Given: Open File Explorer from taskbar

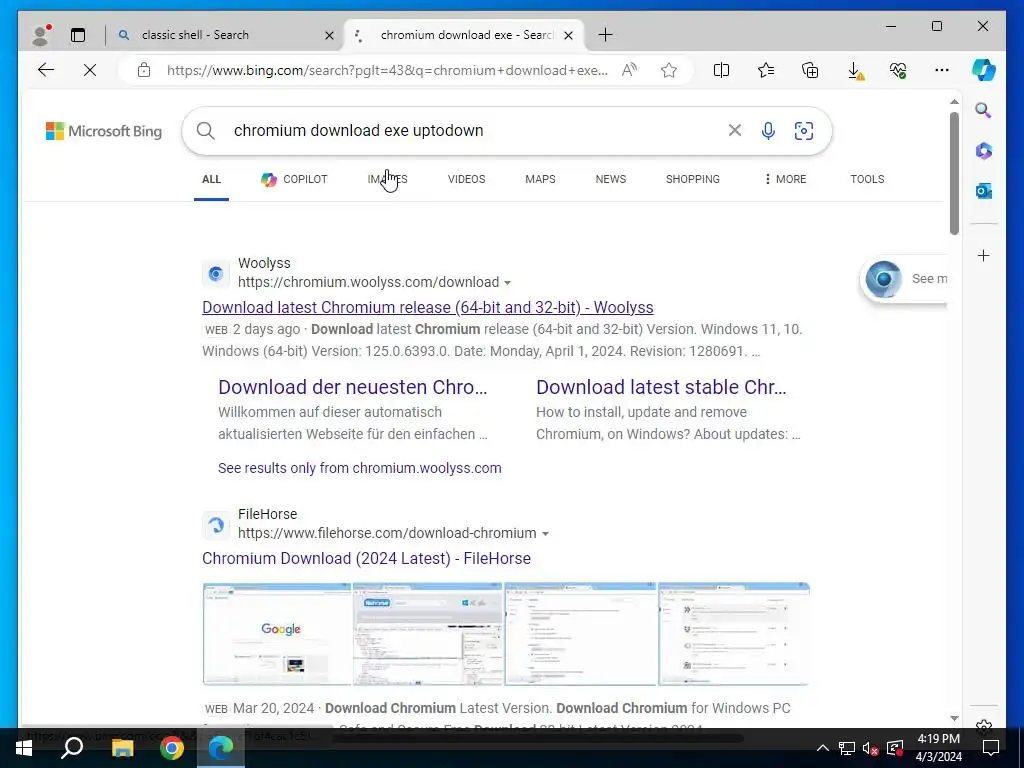Looking at the screenshot, I should [122, 748].
